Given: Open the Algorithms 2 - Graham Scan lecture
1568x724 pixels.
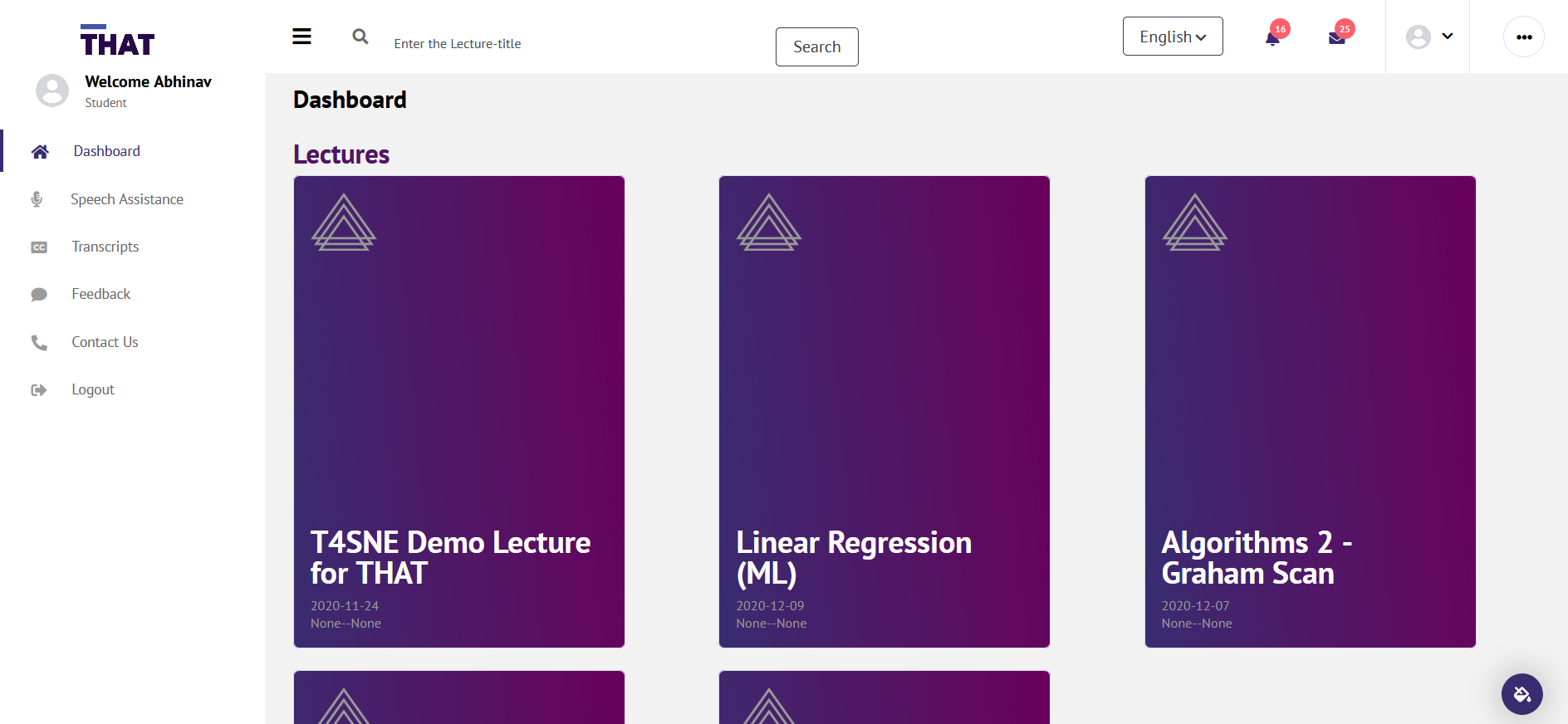Looking at the screenshot, I should 1310,411.
